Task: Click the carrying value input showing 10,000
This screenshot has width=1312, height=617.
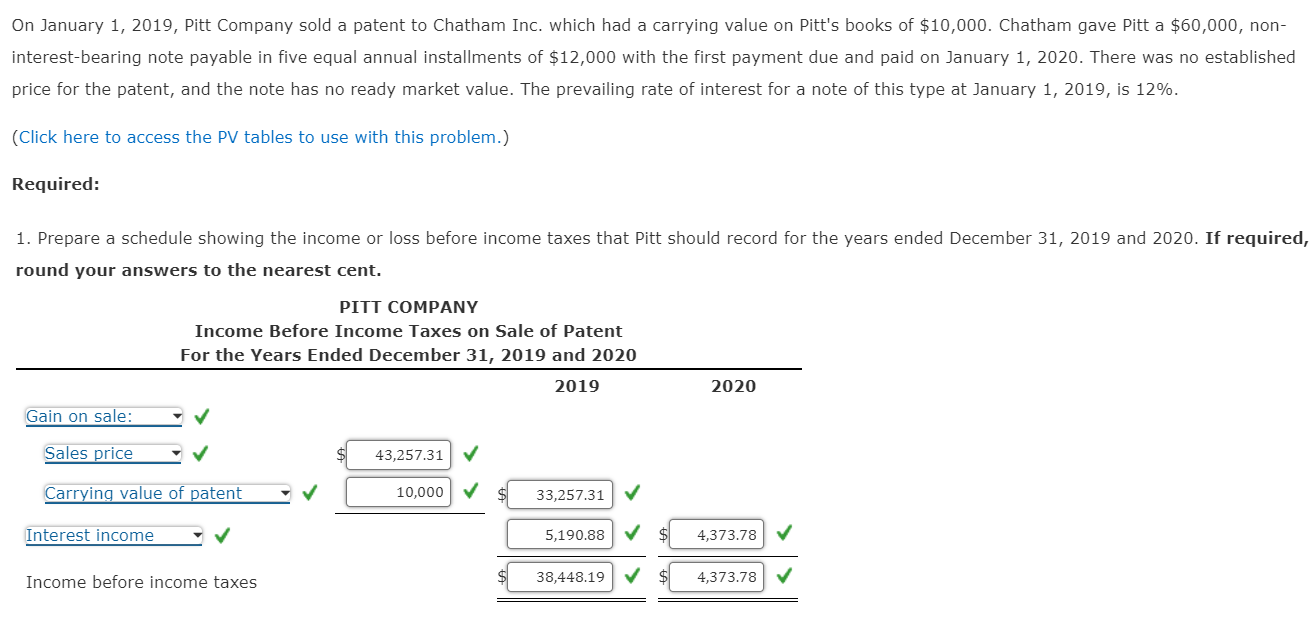Action: click(x=397, y=491)
